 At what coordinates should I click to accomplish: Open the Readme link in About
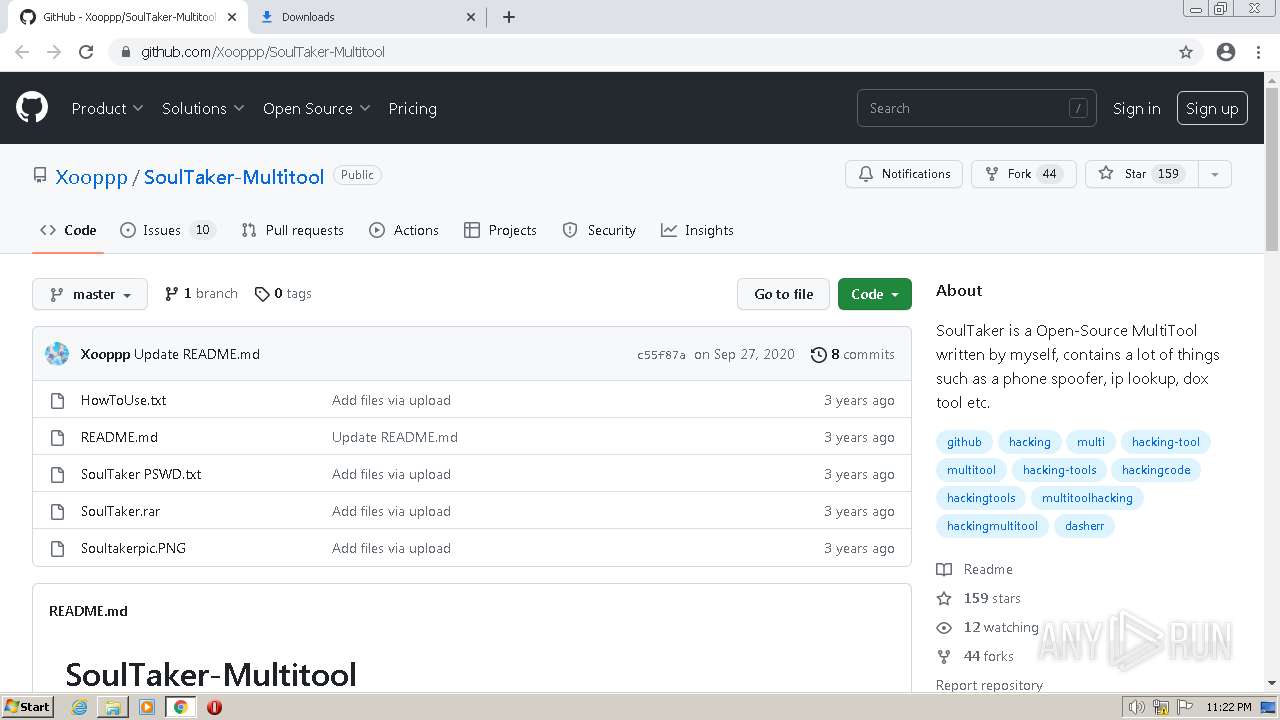(x=975, y=569)
